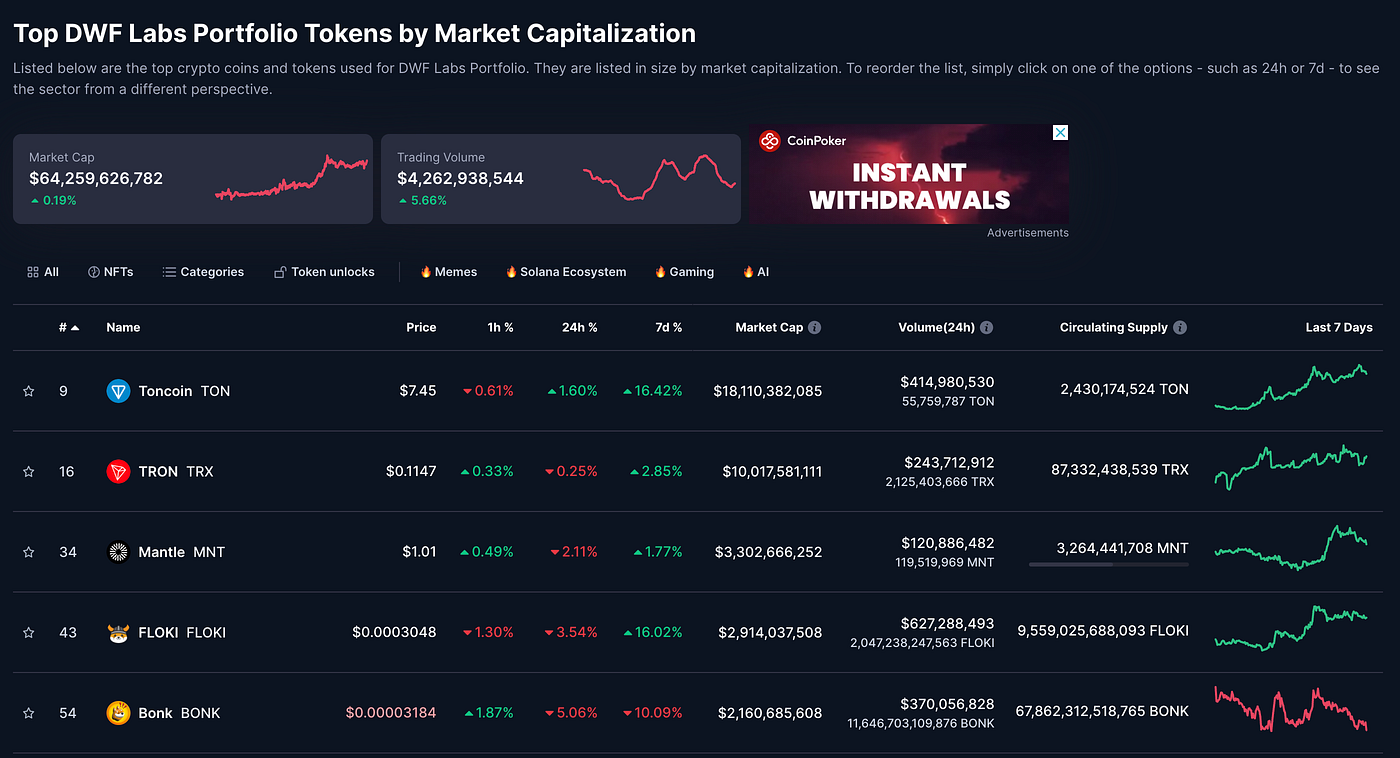Select the Token unlocks tab

324,272
